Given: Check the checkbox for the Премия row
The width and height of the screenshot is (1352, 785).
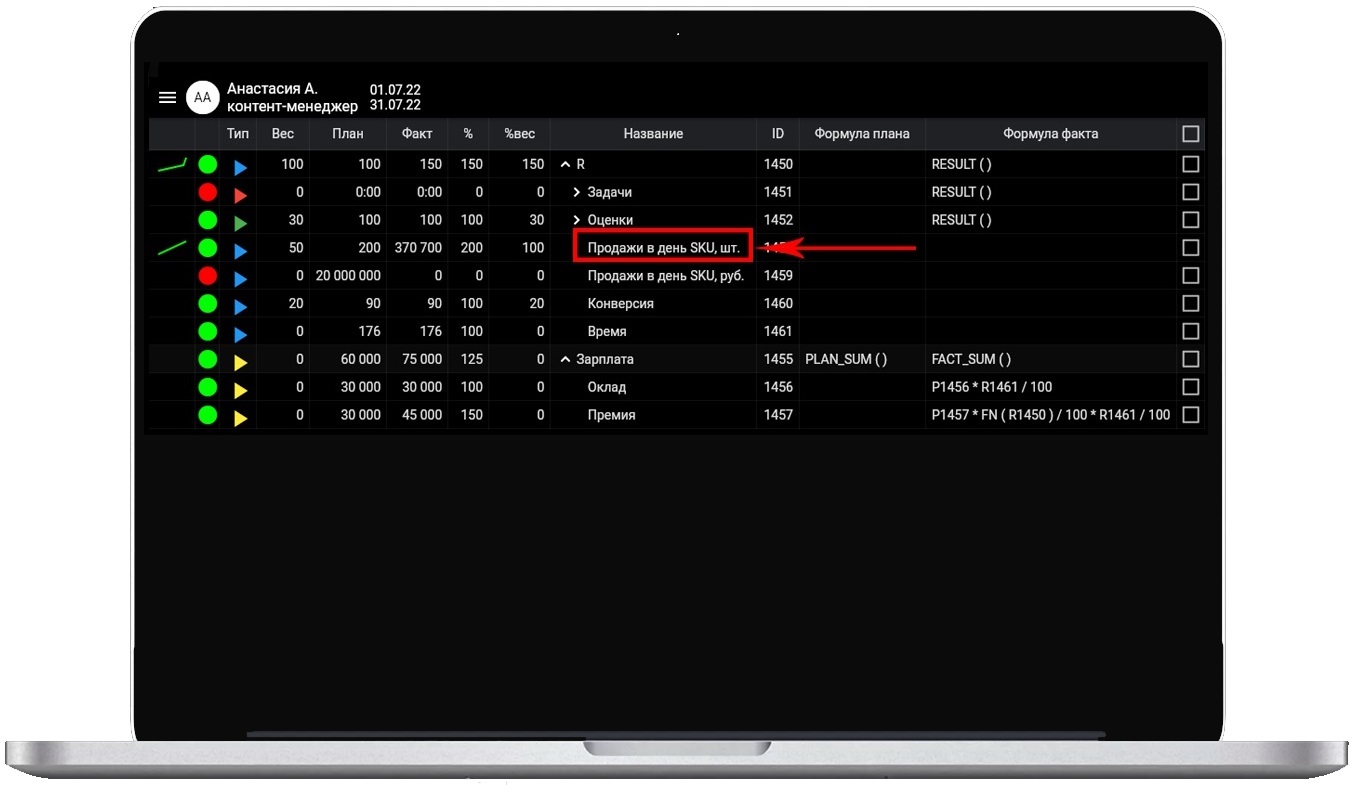Looking at the screenshot, I should click(1190, 415).
